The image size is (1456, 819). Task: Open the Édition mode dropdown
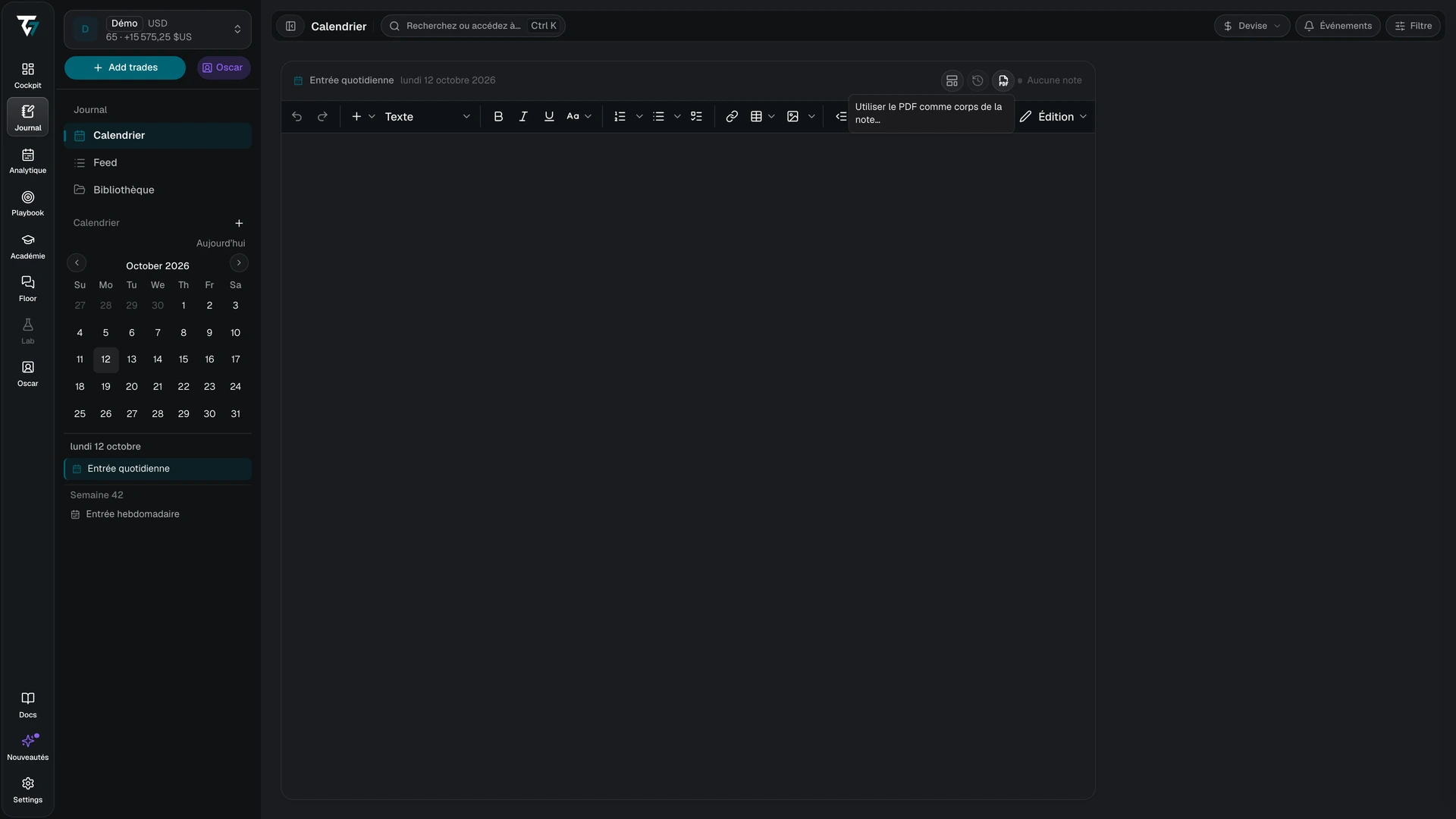coord(1053,117)
